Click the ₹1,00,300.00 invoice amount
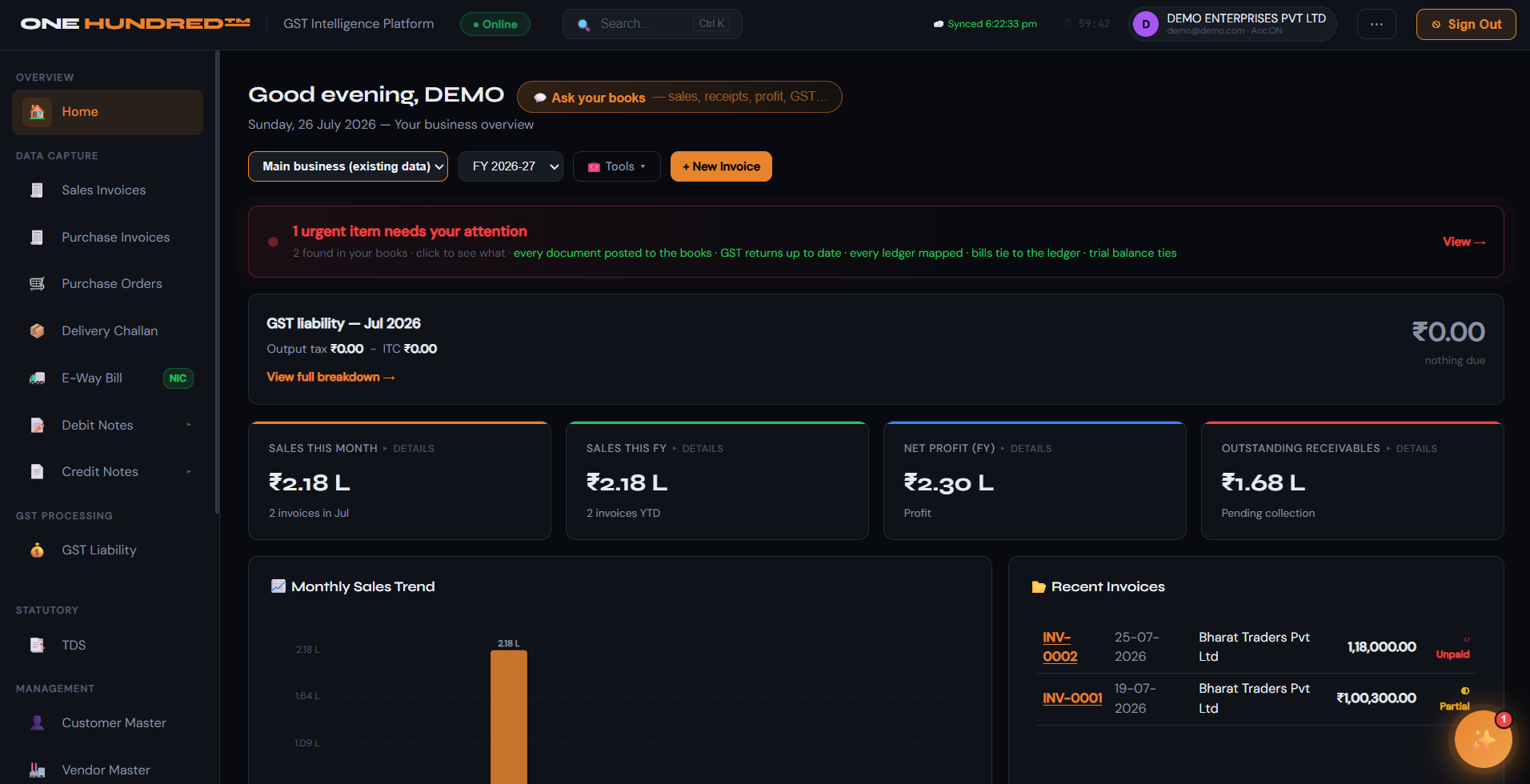The height and width of the screenshot is (784, 1530). [x=1376, y=698]
